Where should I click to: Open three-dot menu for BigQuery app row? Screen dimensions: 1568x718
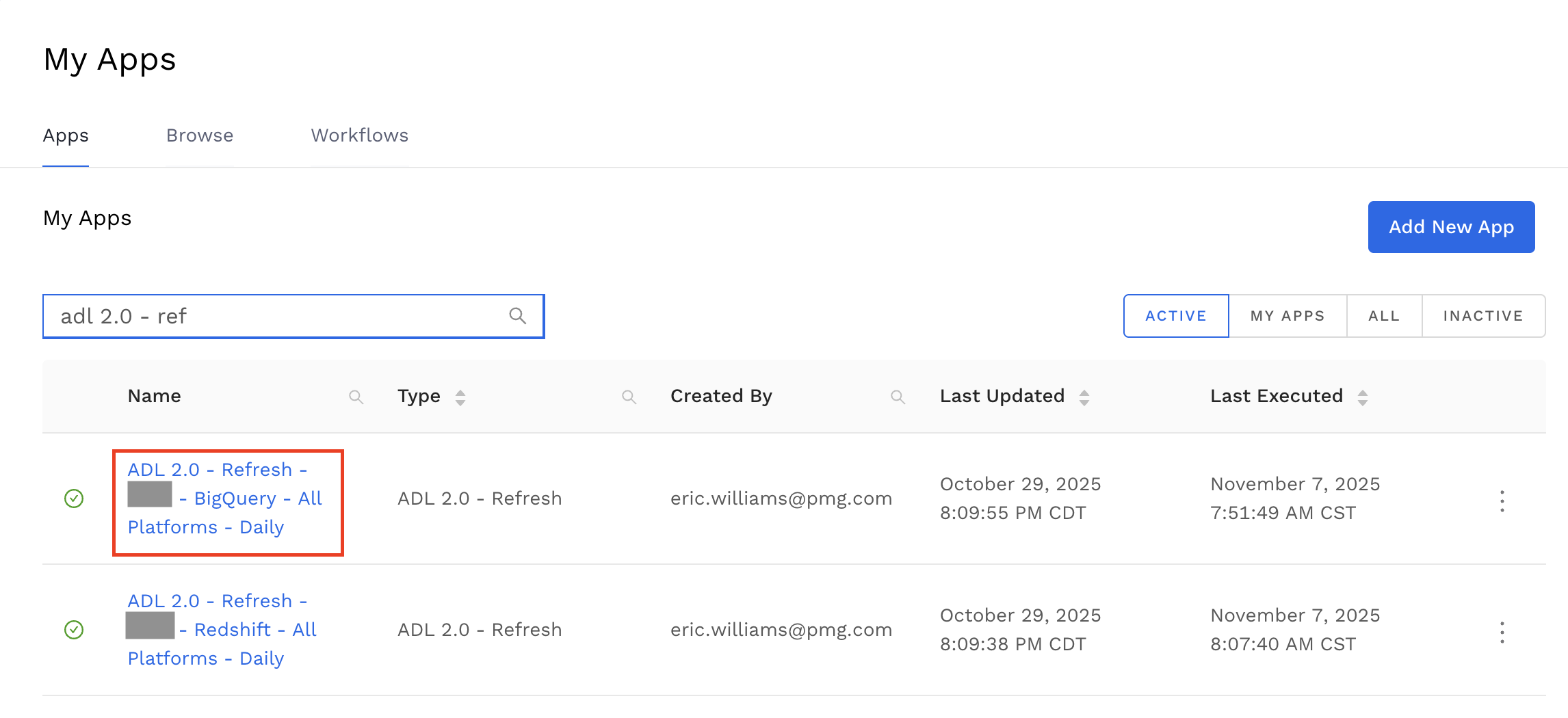point(1502,501)
